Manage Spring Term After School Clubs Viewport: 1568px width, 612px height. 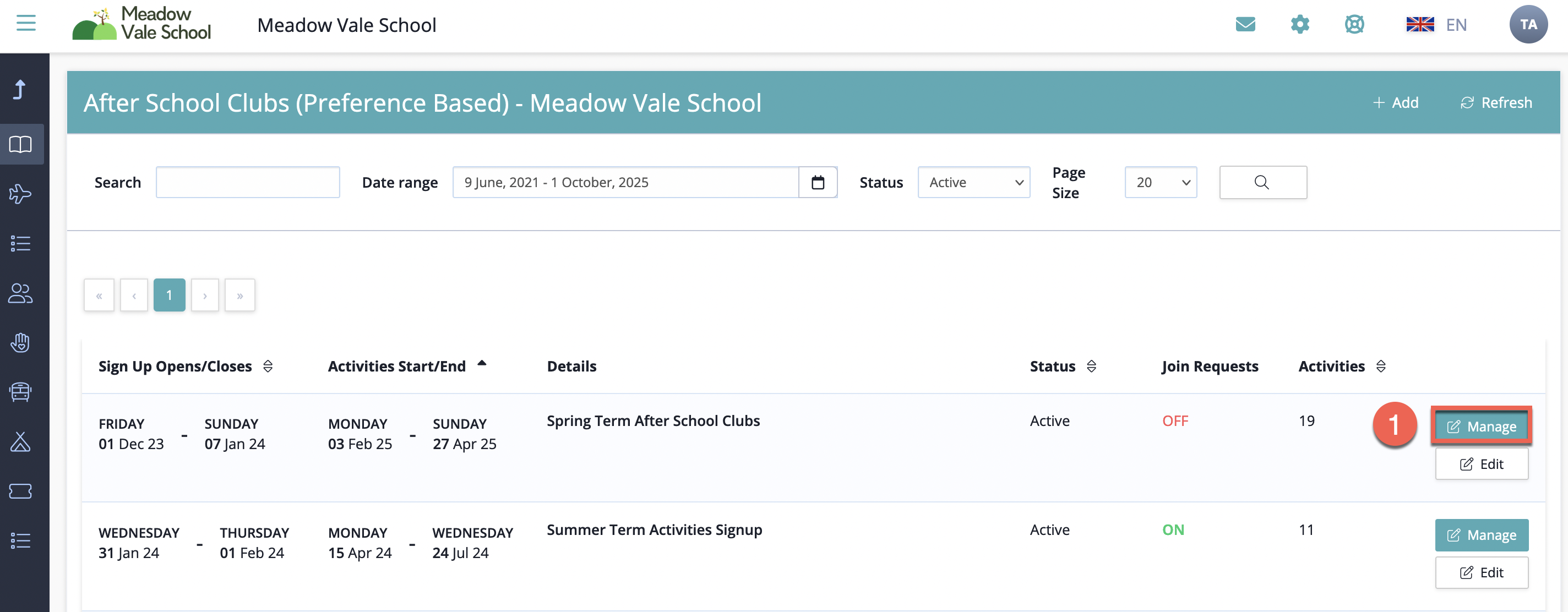pyautogui.click(x=1481, y=426)
